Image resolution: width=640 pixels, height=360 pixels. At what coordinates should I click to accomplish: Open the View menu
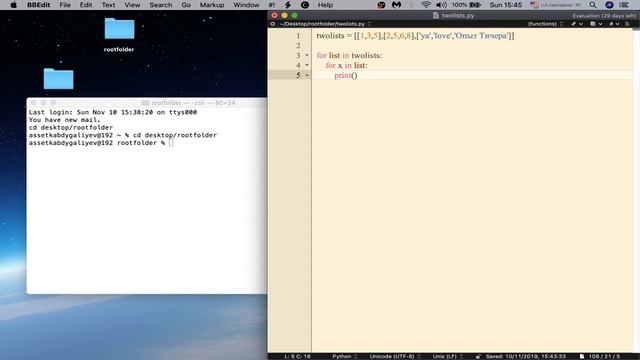132,5
